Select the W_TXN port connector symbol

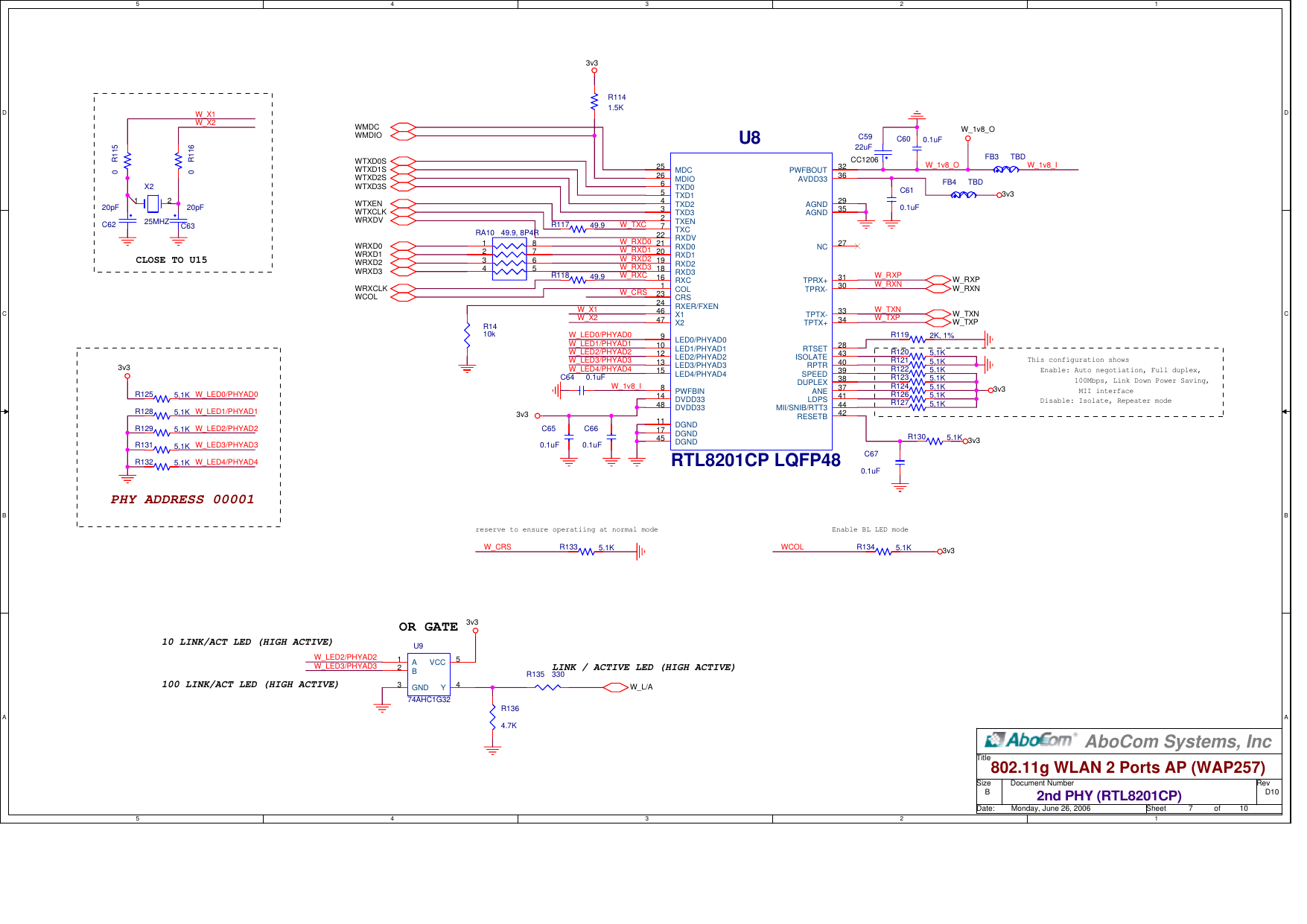938,314
